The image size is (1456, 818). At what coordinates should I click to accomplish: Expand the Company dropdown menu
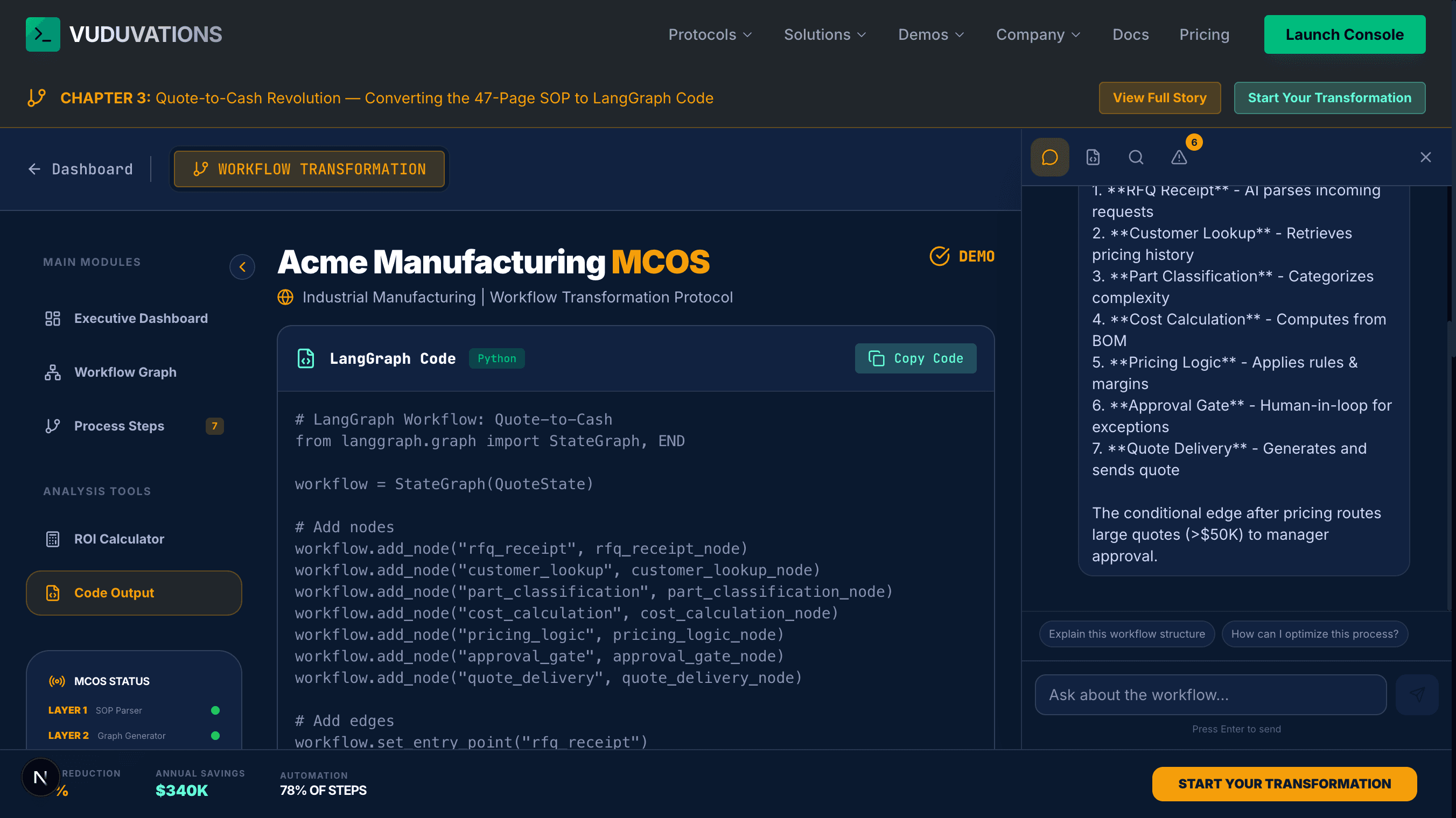pyautogui.click(x=1038, y=34)
